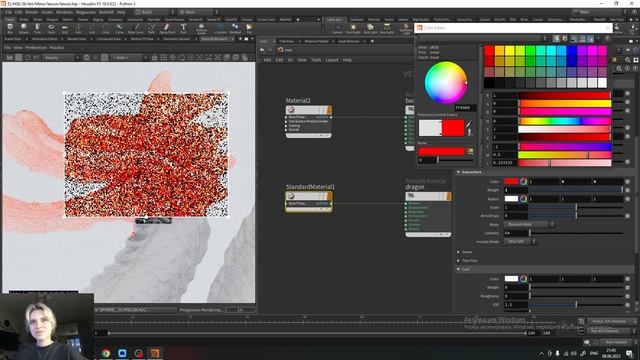Select the Area Light shelf tool

point(387,29)
